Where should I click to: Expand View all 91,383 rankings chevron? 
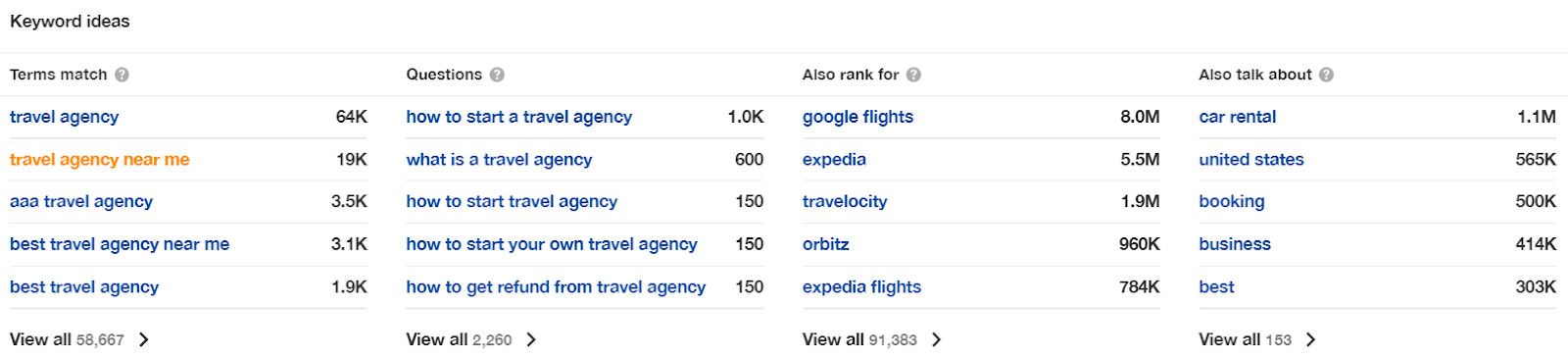click(937, 339)
